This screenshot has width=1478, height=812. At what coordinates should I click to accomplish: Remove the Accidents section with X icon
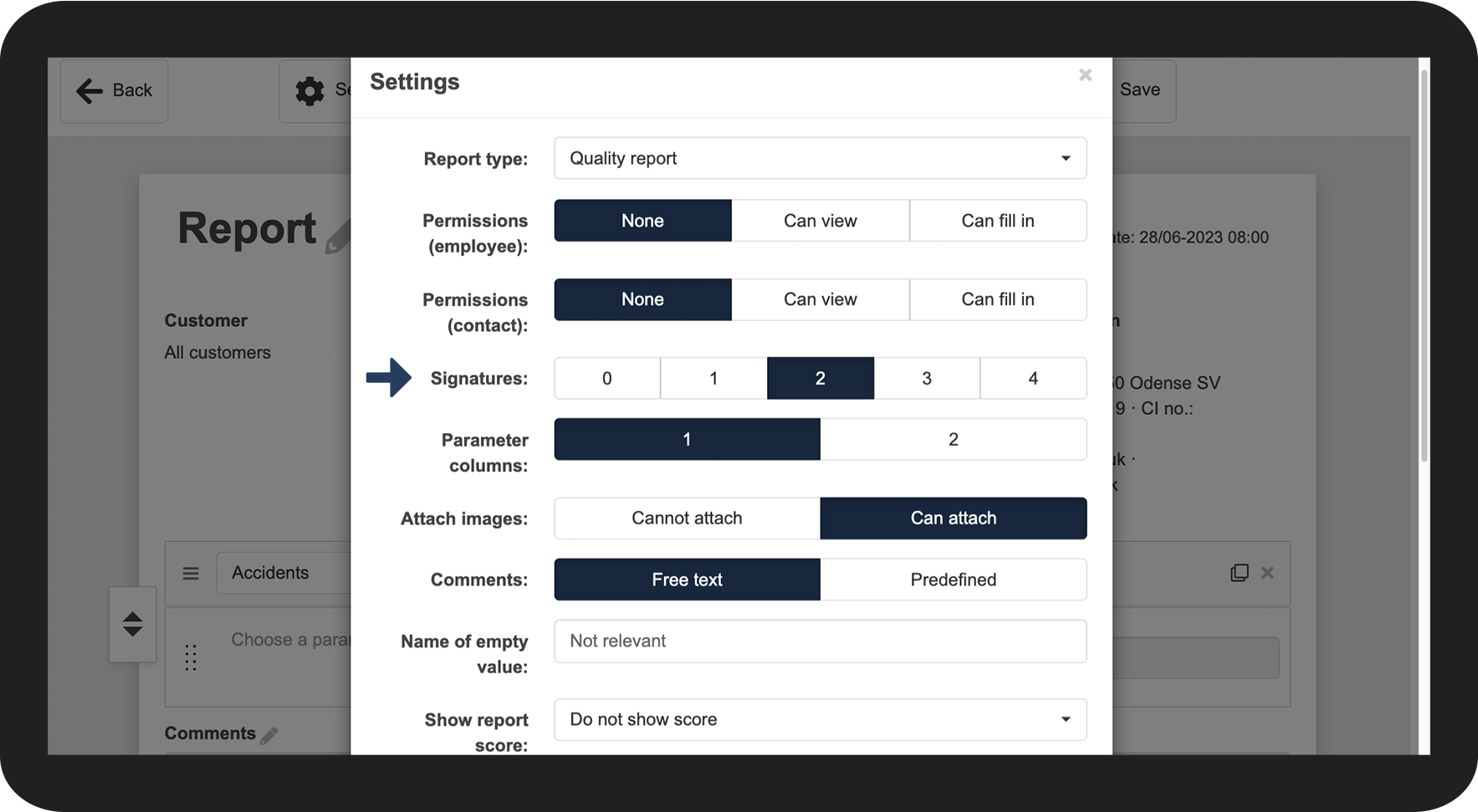pos(1267,573)
